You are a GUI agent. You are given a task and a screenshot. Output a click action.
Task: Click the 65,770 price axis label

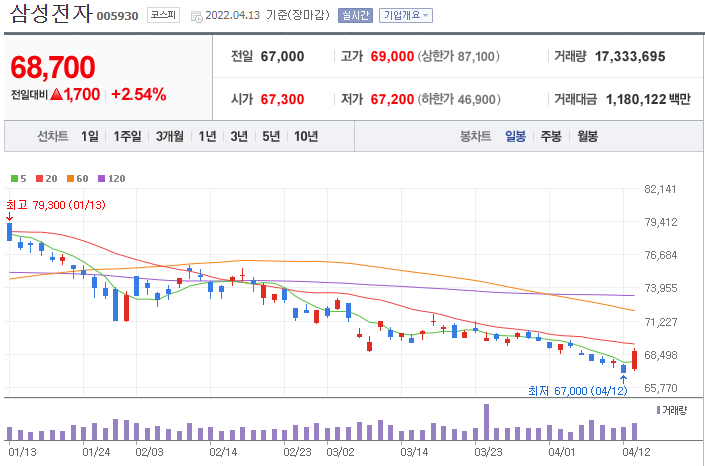click(x=660, y=388)
